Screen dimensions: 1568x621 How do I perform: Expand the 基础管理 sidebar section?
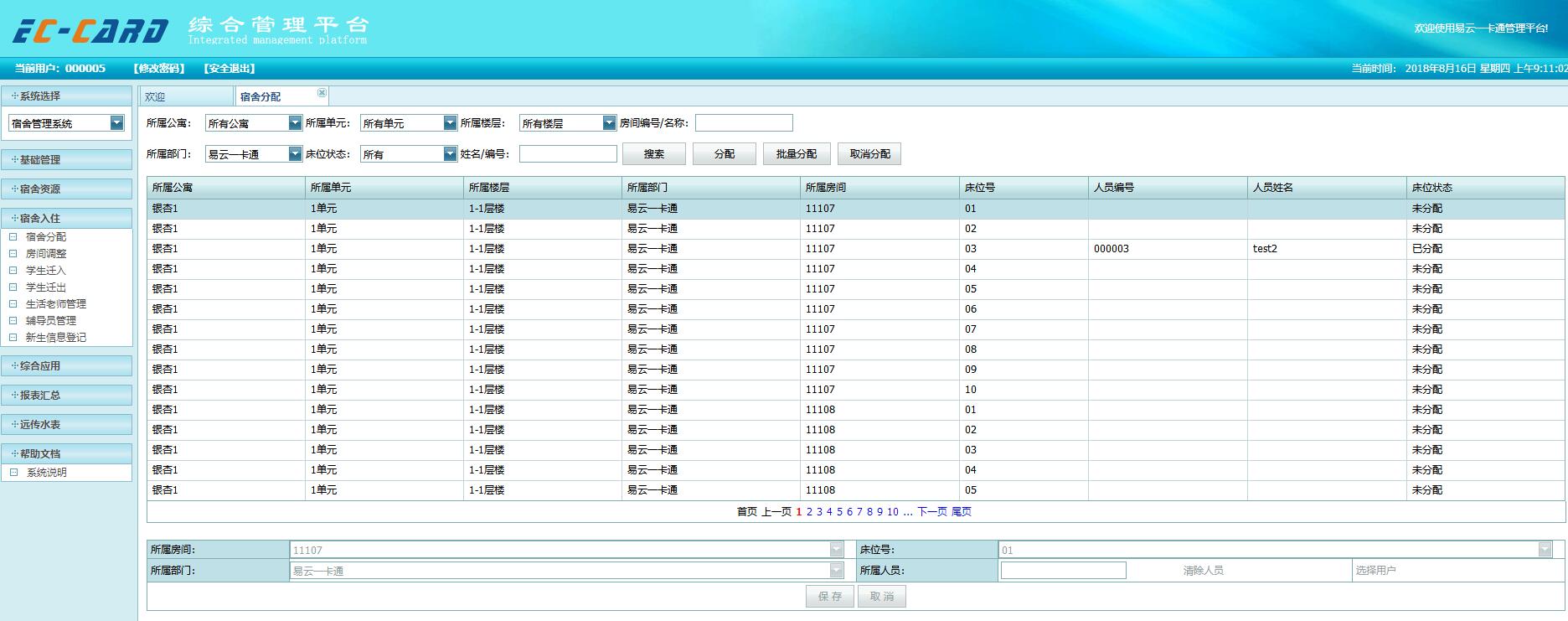point(66,159)
